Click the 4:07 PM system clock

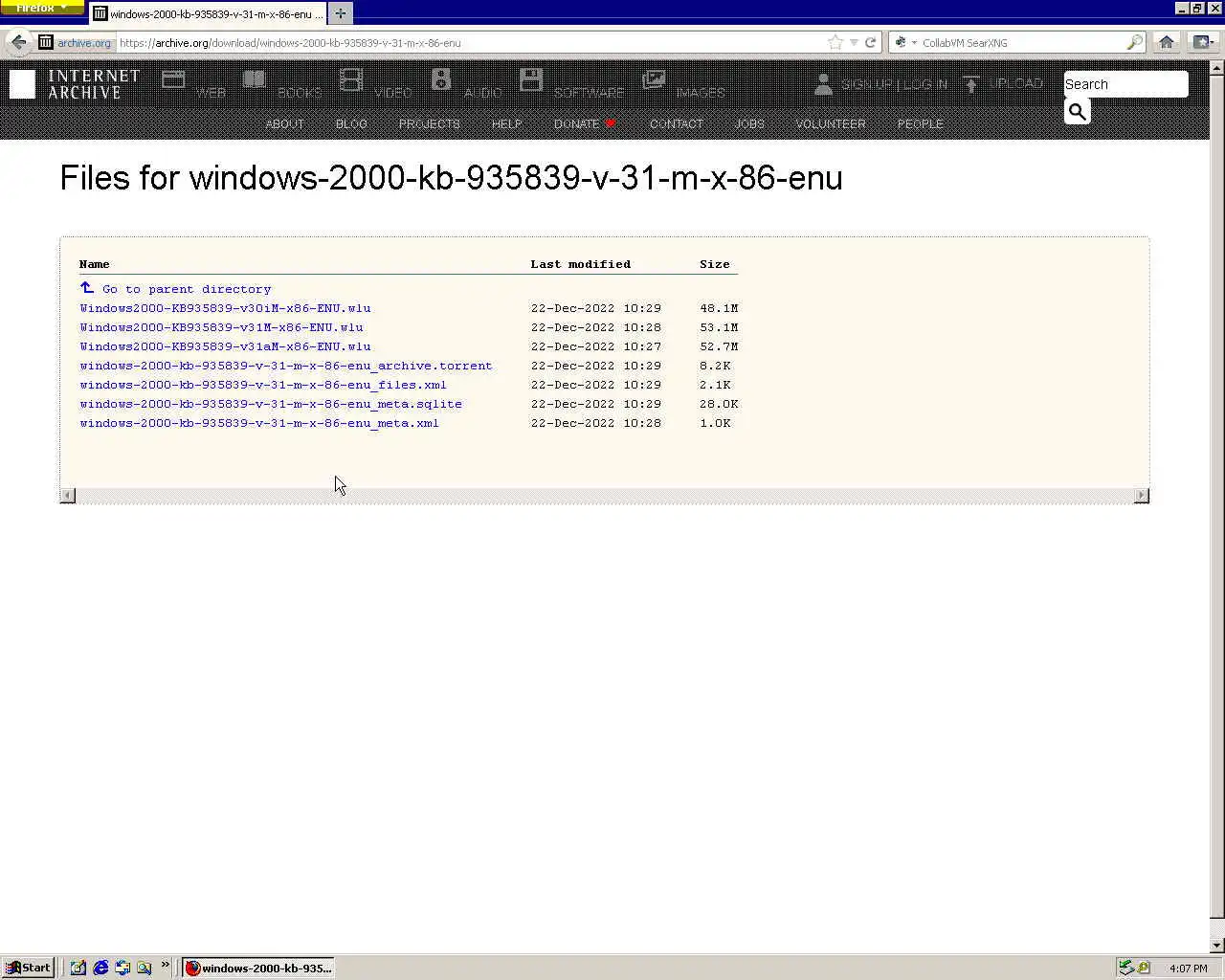pyautogui.click(x=1188, y=969)
